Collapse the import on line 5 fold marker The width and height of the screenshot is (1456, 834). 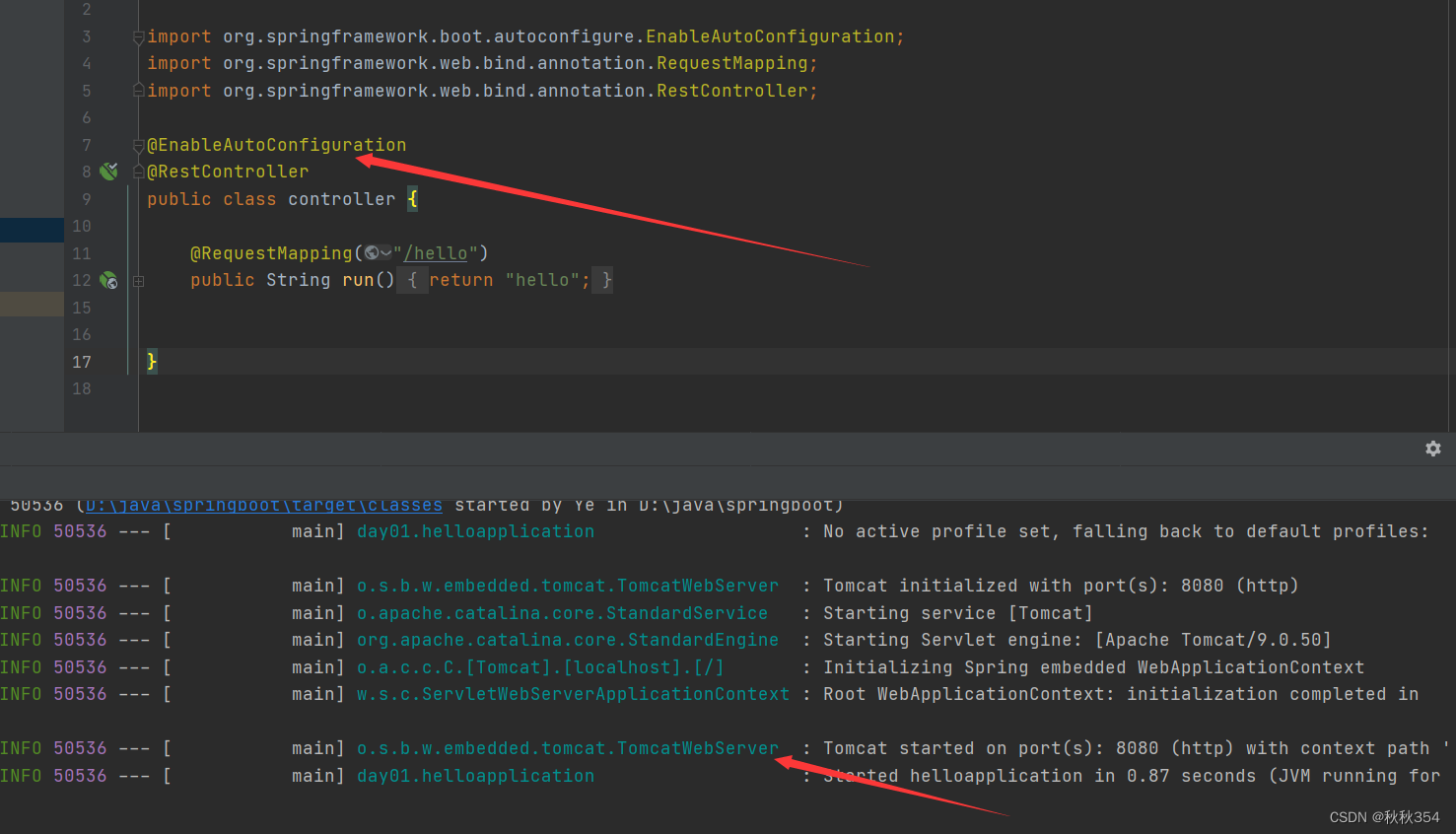[138, 90]
